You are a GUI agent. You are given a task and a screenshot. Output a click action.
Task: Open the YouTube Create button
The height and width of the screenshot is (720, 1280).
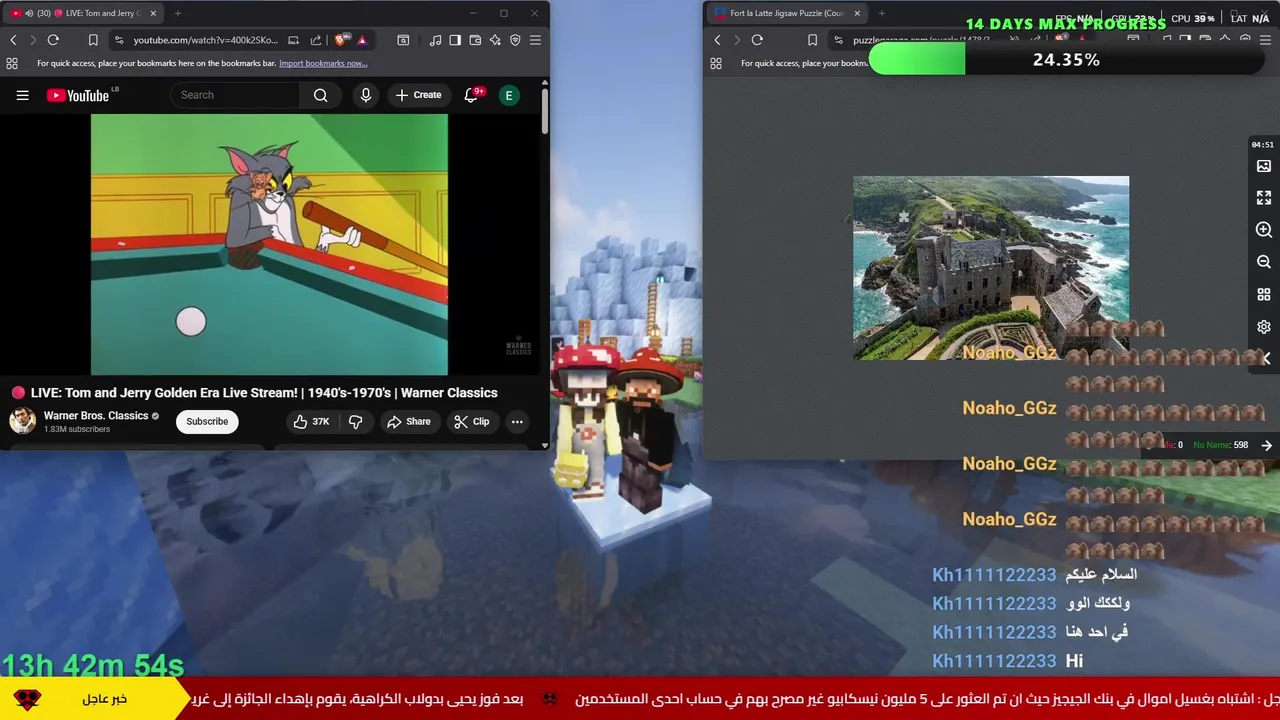tap(418, 95)
